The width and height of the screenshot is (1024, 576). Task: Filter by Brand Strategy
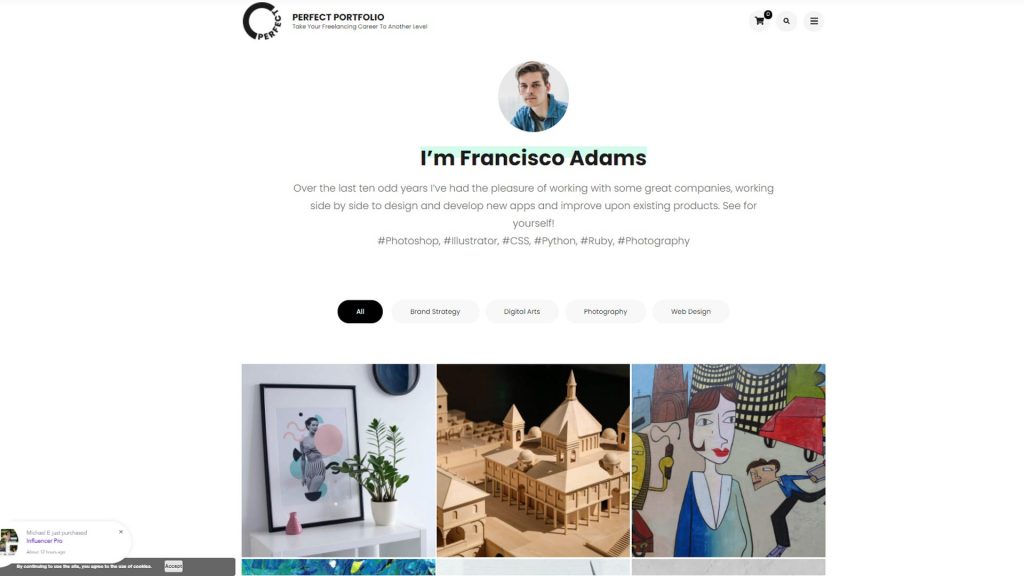(435, 312)
